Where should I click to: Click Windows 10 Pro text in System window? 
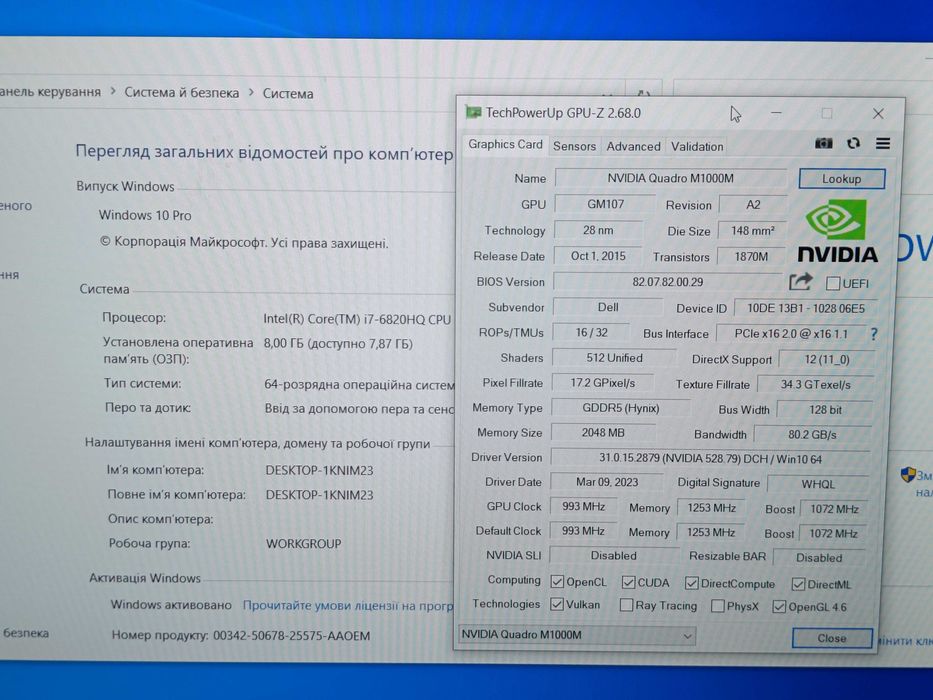145,215
